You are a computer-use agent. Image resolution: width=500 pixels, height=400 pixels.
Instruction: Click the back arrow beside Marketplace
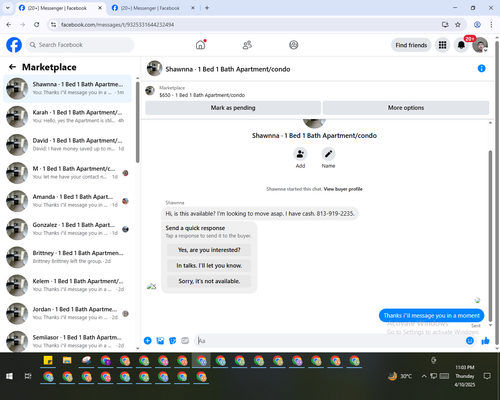click(12, 67)
